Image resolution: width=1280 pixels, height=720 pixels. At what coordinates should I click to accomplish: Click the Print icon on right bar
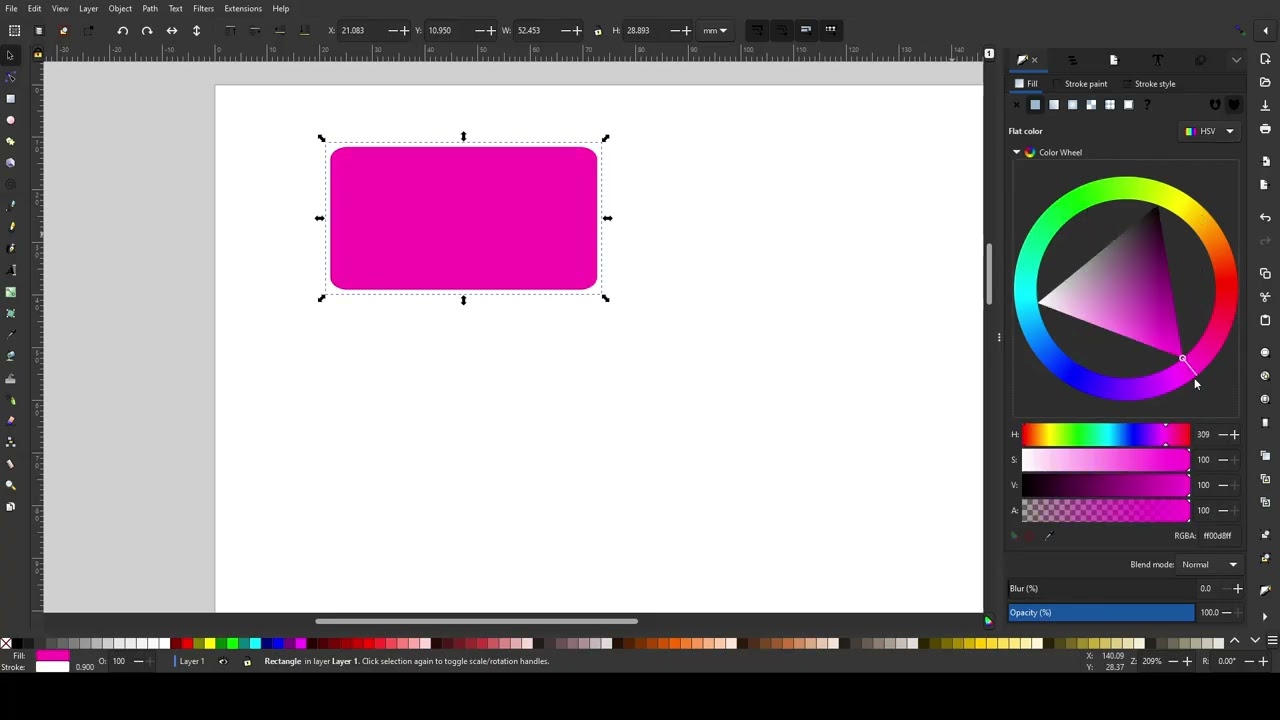tap(1265, 129)
